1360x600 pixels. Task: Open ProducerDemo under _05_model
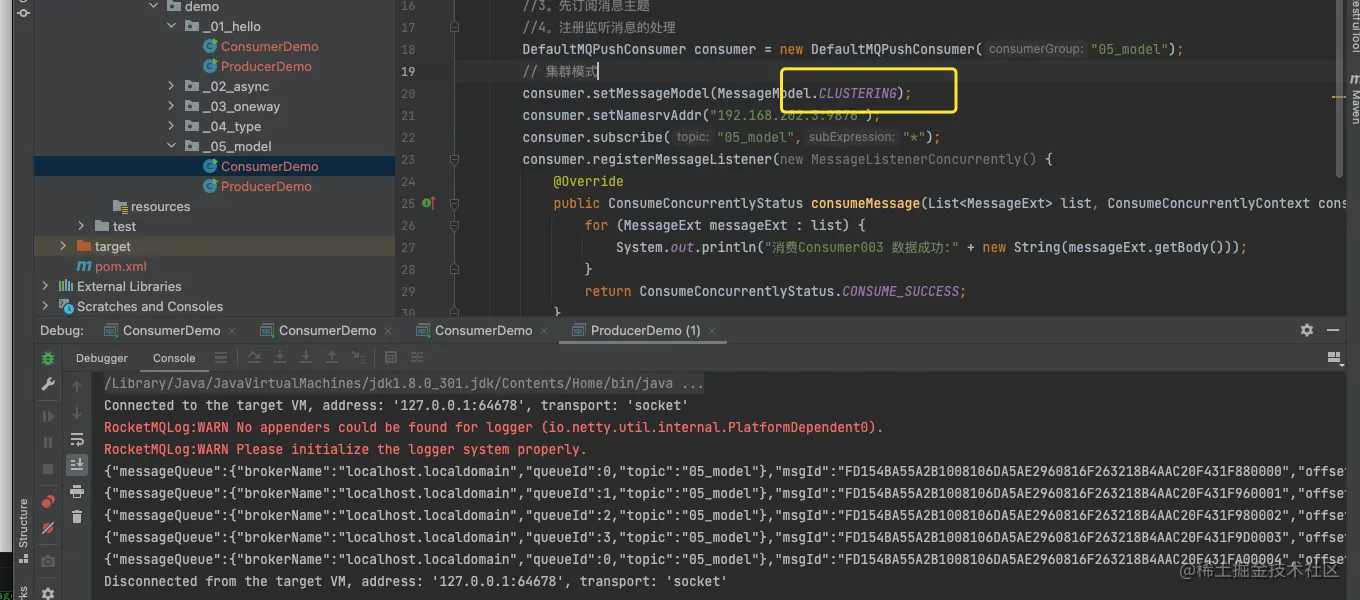click(267, 187)
